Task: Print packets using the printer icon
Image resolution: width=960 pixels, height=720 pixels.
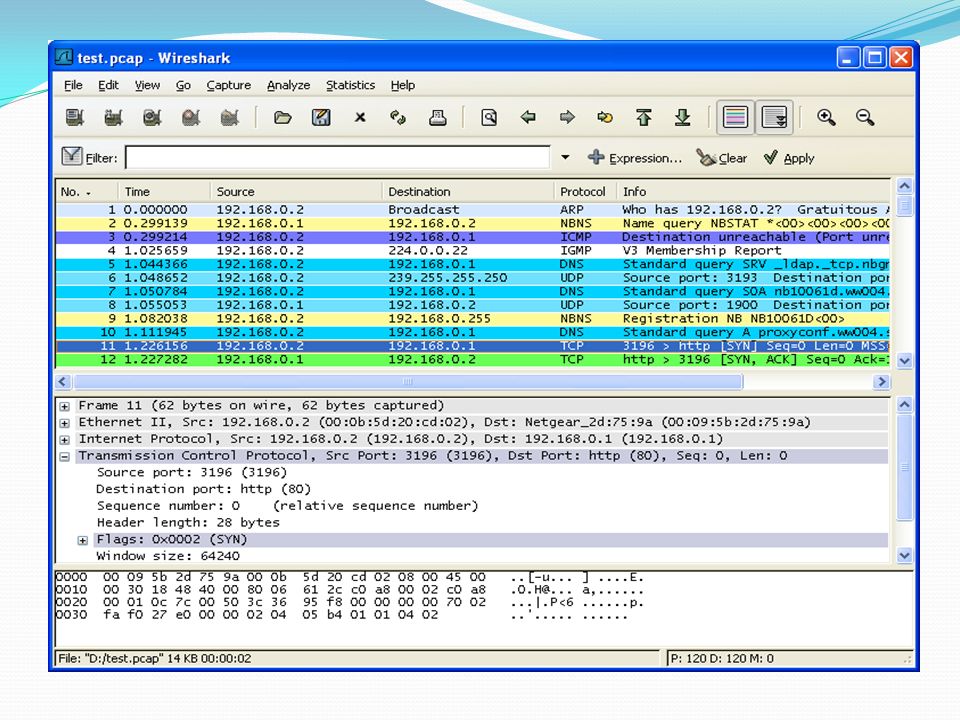Action: (437, 117)
